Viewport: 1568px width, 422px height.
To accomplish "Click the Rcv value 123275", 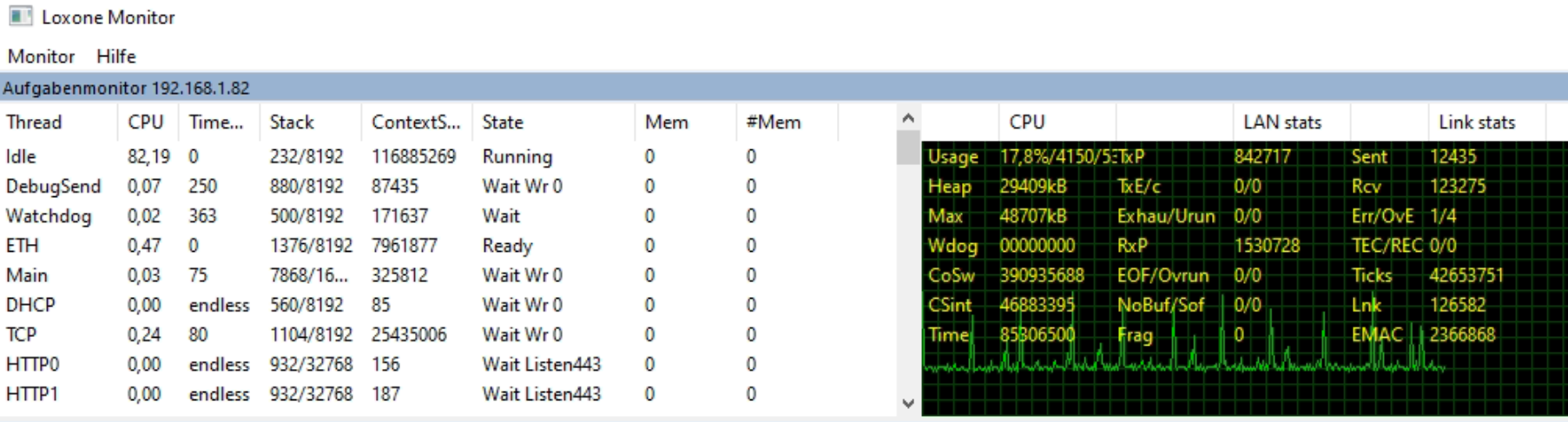I will tap(1458, 186).
